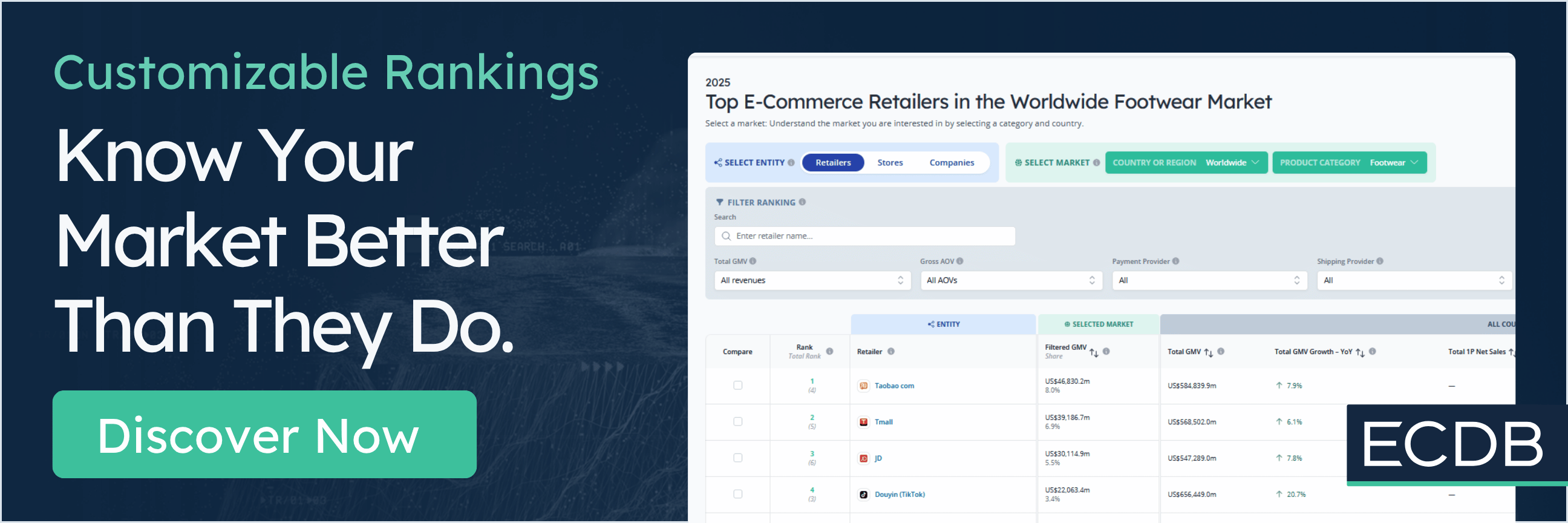Open the Douyin (TikTok) retailer link

(x=899, y=495)
